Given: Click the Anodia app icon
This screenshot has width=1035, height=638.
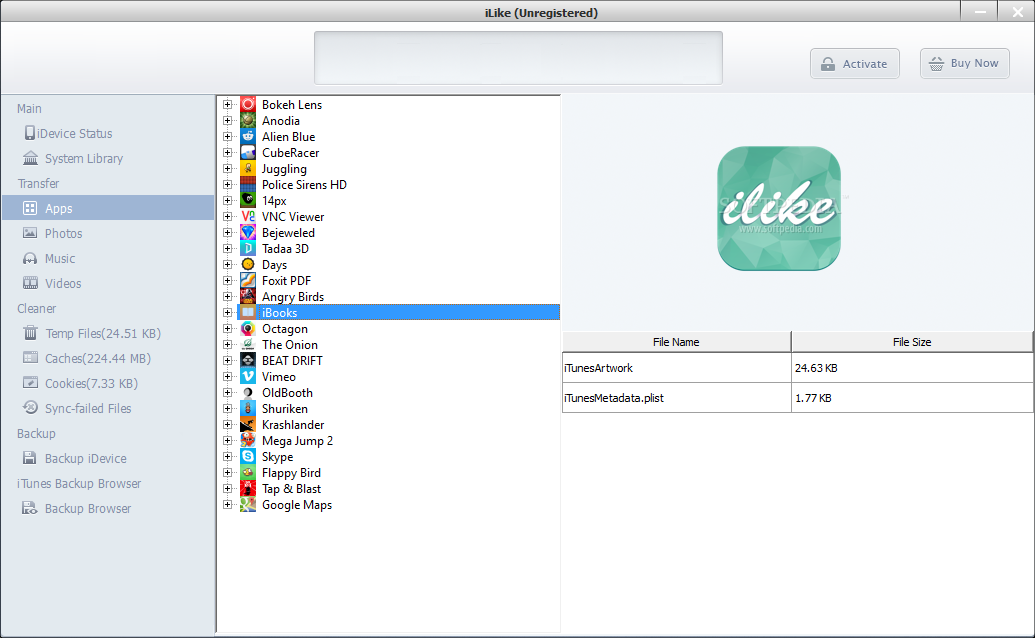Looking at the screenshot, I should coord(248,121).
